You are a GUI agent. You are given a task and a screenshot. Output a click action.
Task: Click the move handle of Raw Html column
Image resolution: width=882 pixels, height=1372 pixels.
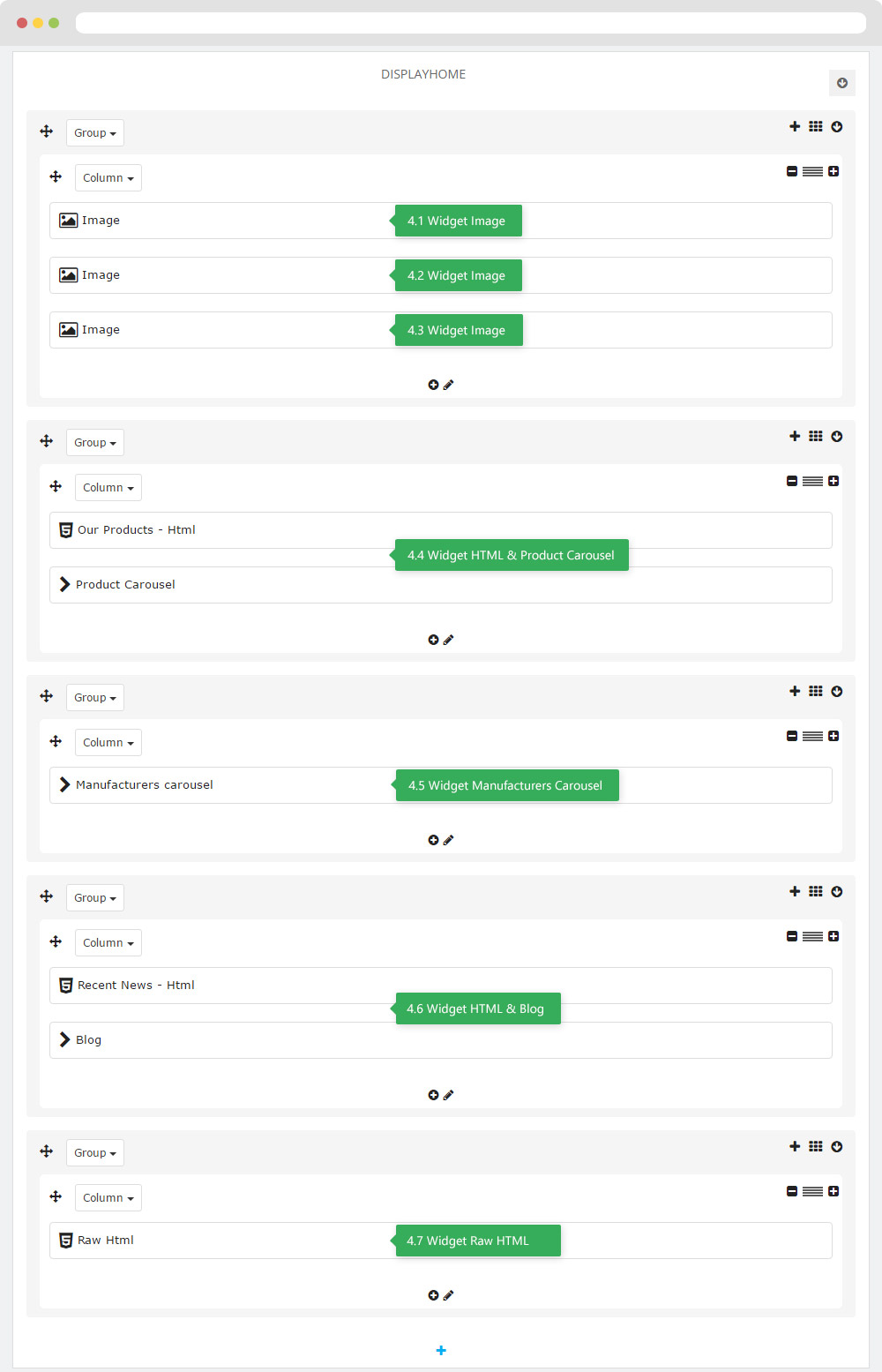56,1196
